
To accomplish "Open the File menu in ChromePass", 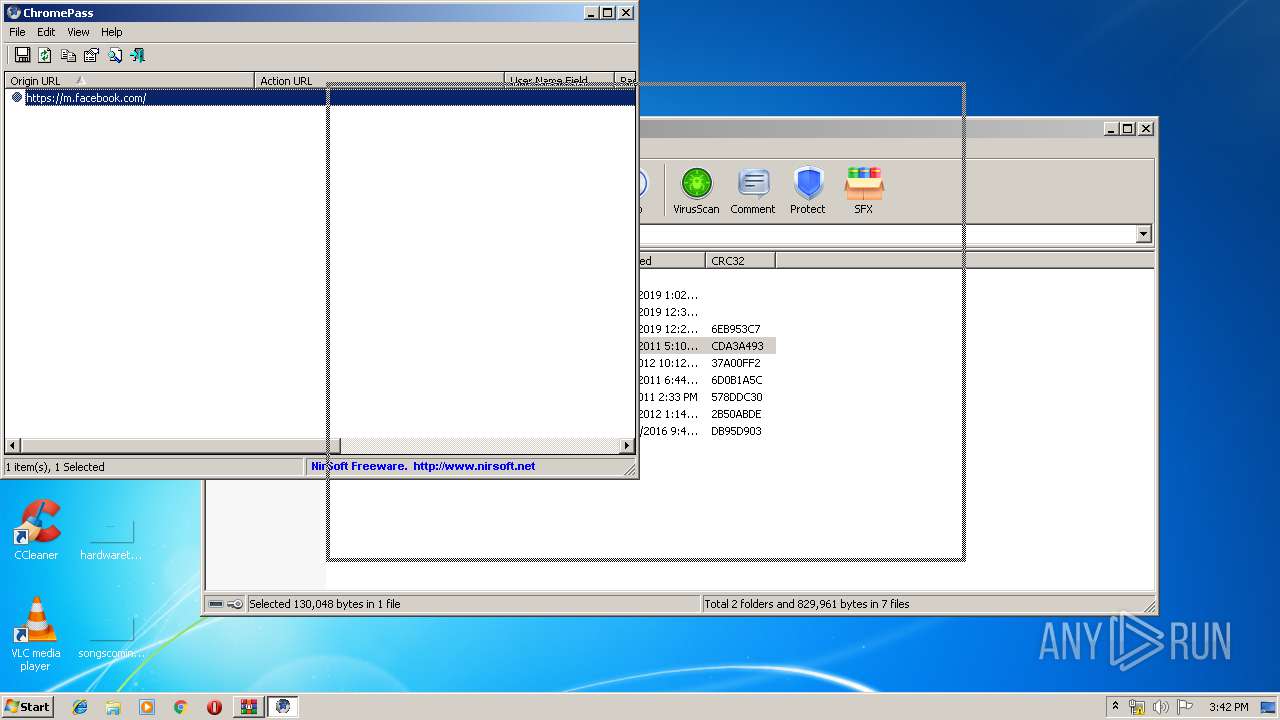I will 17,32.
